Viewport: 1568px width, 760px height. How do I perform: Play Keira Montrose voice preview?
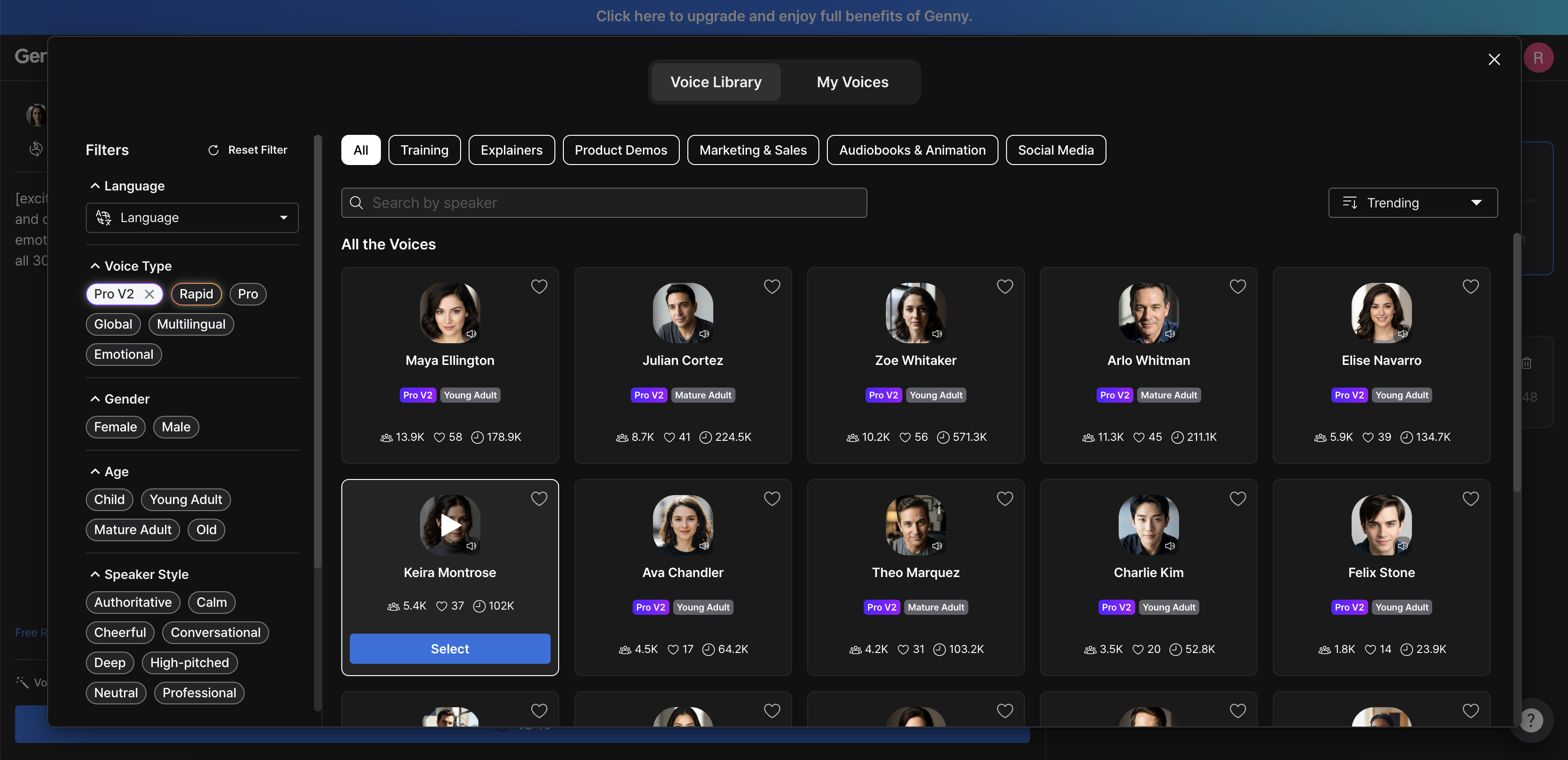pyautogui.click(x=450, y=525)
